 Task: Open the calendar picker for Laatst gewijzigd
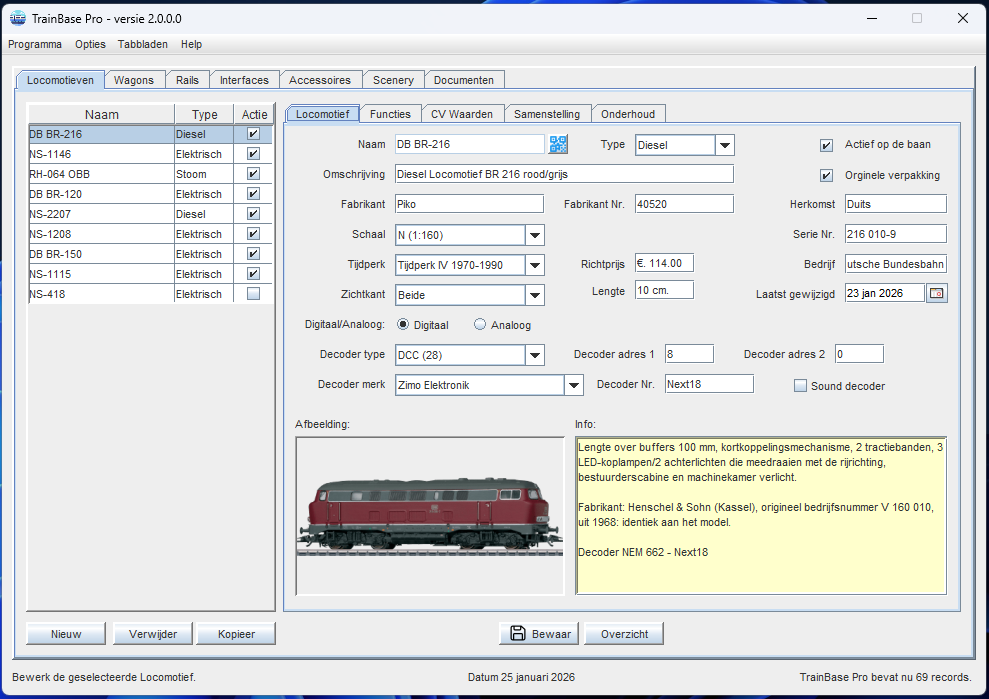pyautogui.click(x=936, y=293)
